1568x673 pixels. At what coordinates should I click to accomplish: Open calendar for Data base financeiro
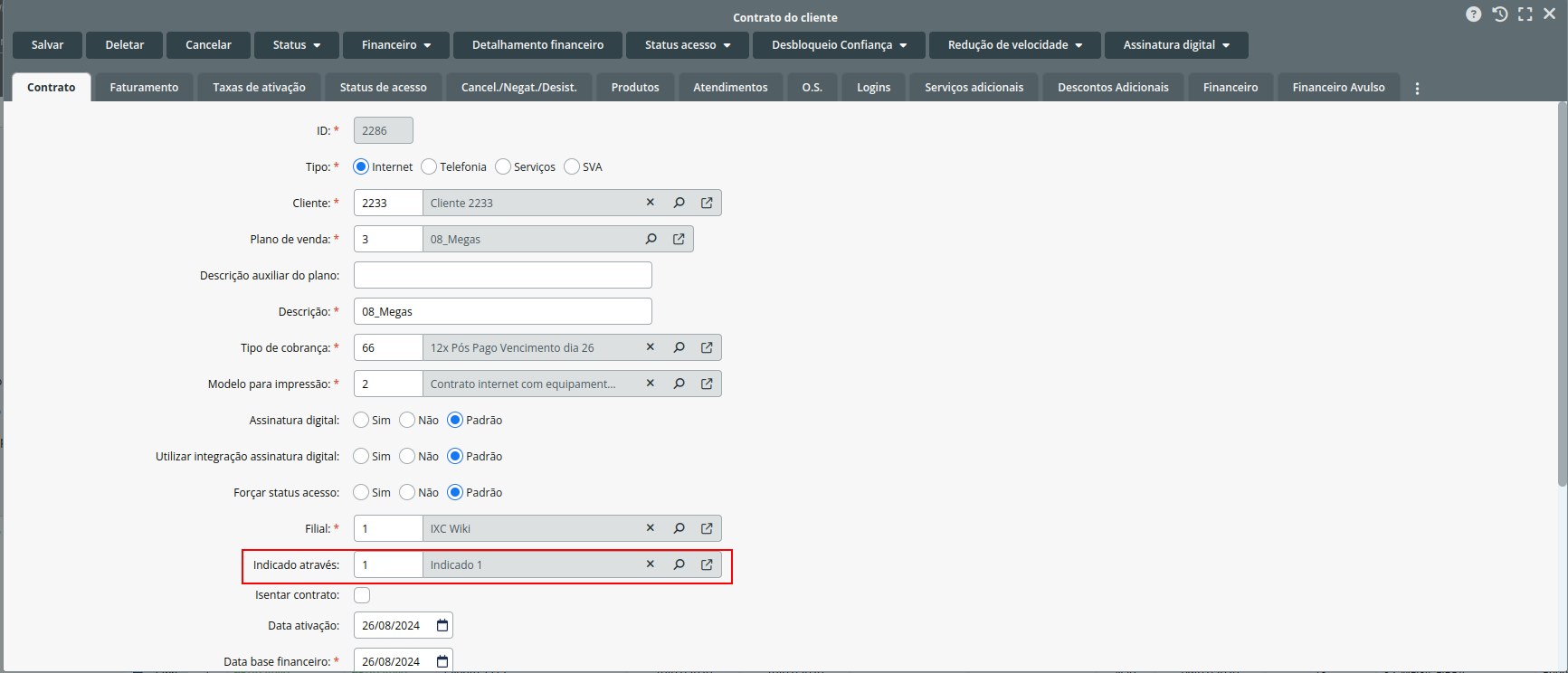pyautogui.click(x=442, y=661)
